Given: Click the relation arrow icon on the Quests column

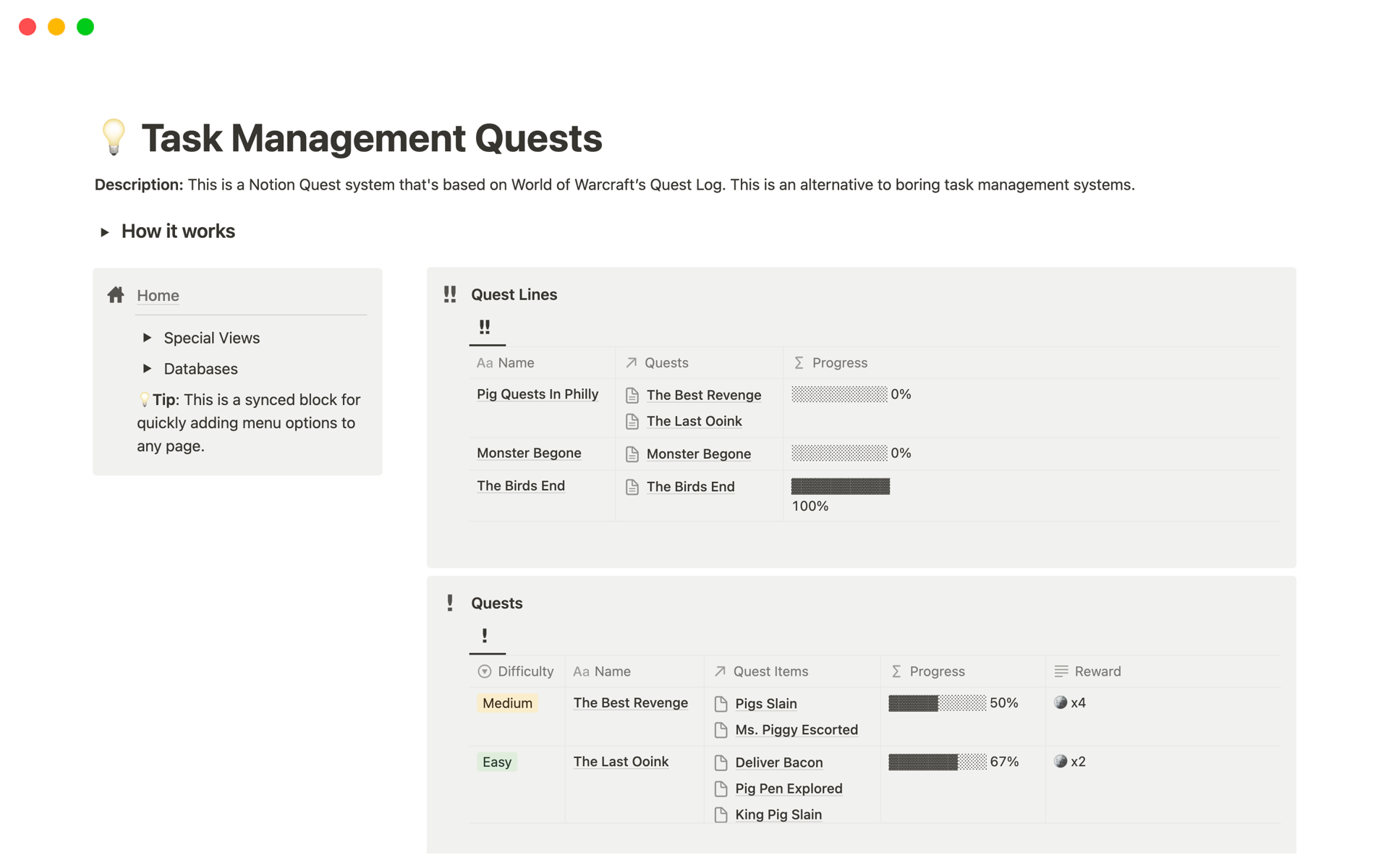Looking at the screenshot, I should [629, 362].
